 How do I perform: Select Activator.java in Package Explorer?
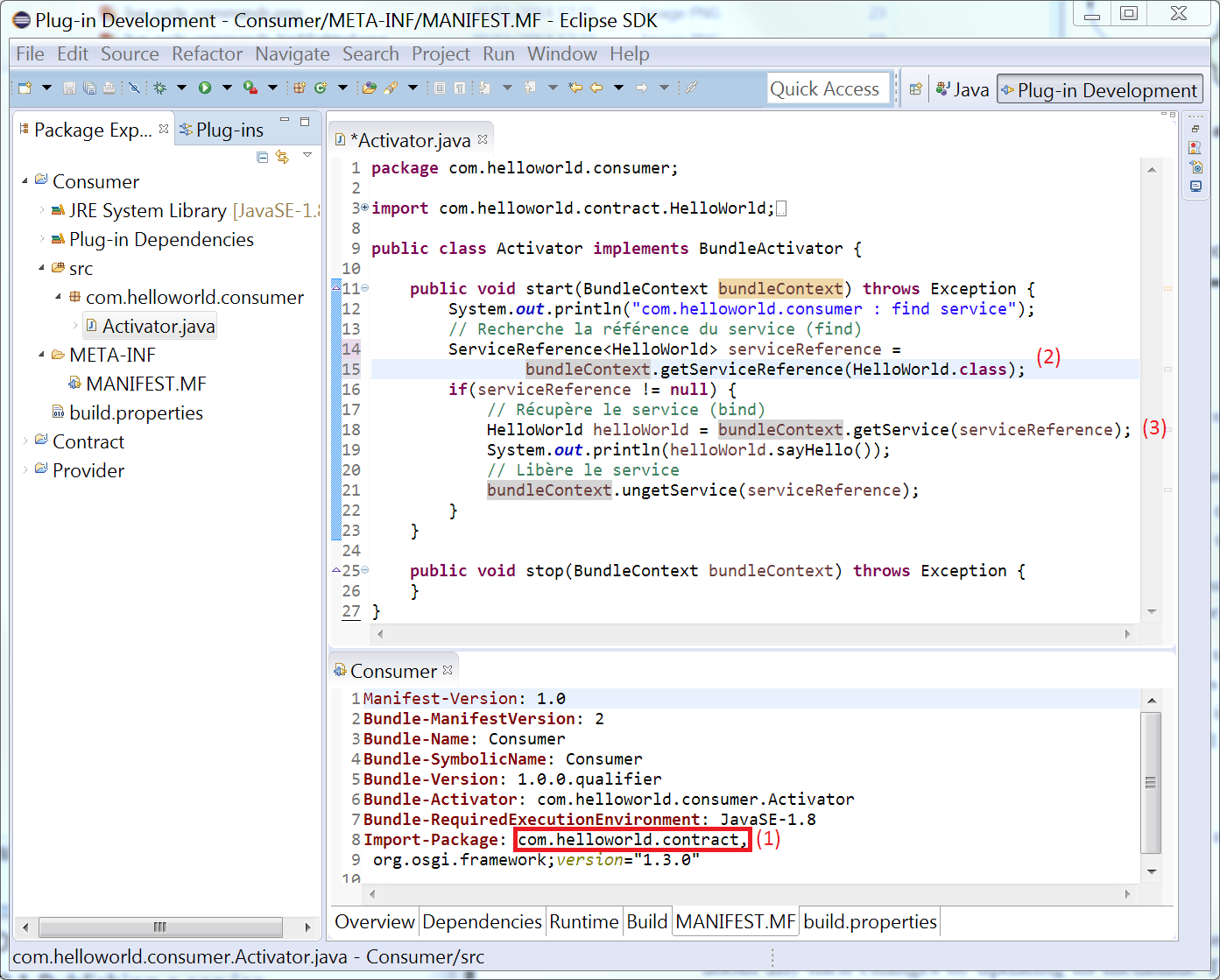click(150, 326)
